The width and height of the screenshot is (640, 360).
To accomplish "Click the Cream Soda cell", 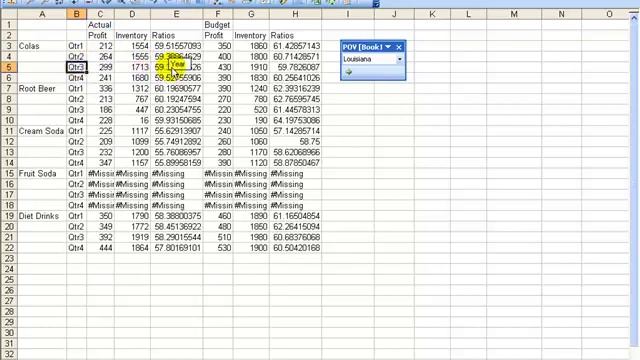I will pos(42,131).
